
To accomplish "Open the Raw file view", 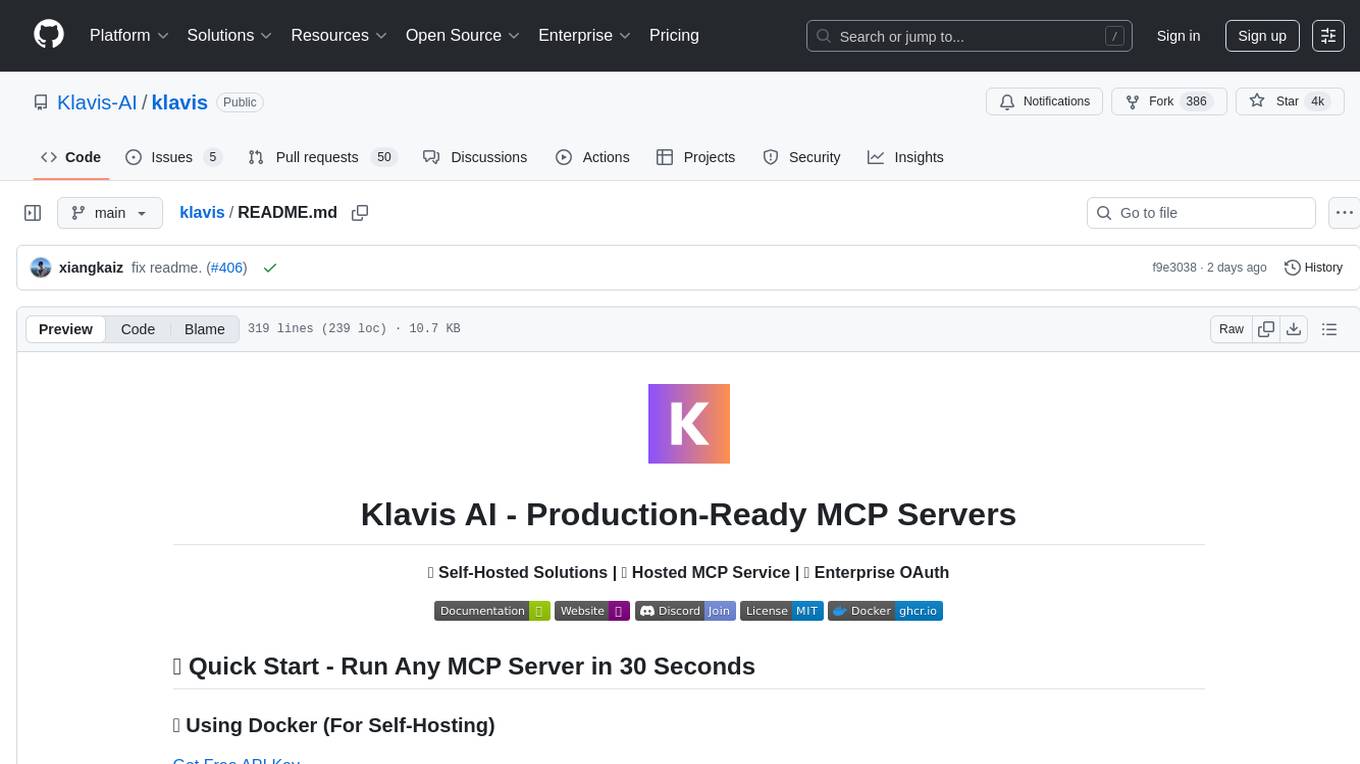I will [1231, 329].
